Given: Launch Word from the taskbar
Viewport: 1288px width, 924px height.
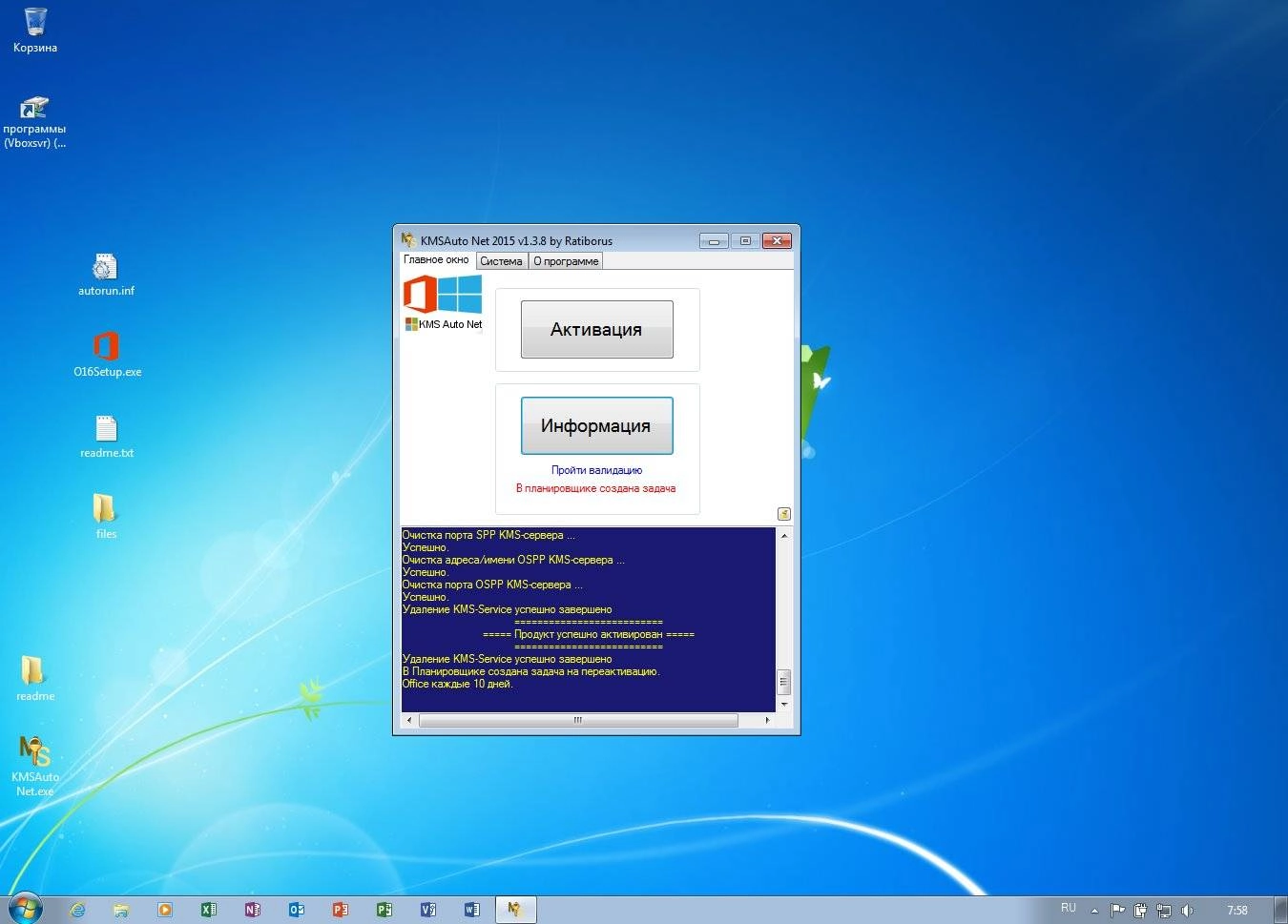Looking at the screenshot, I should pyautogui.click(x=472, y=910).
